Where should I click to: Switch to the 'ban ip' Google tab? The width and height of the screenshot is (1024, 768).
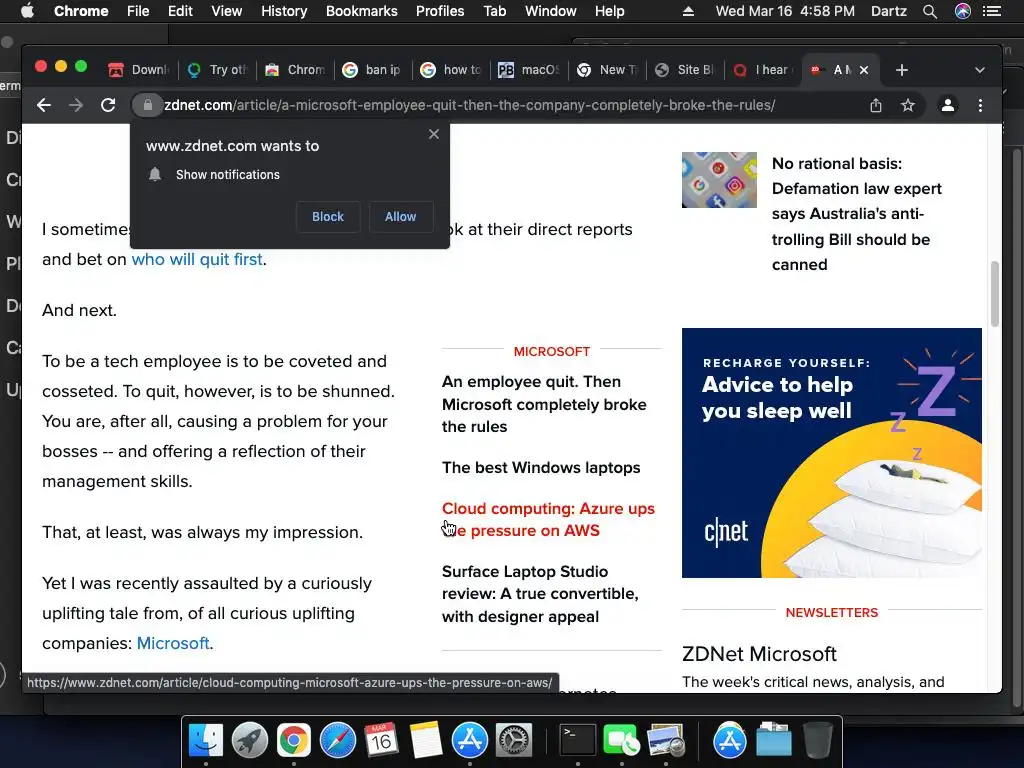click(x=372, y=70)
